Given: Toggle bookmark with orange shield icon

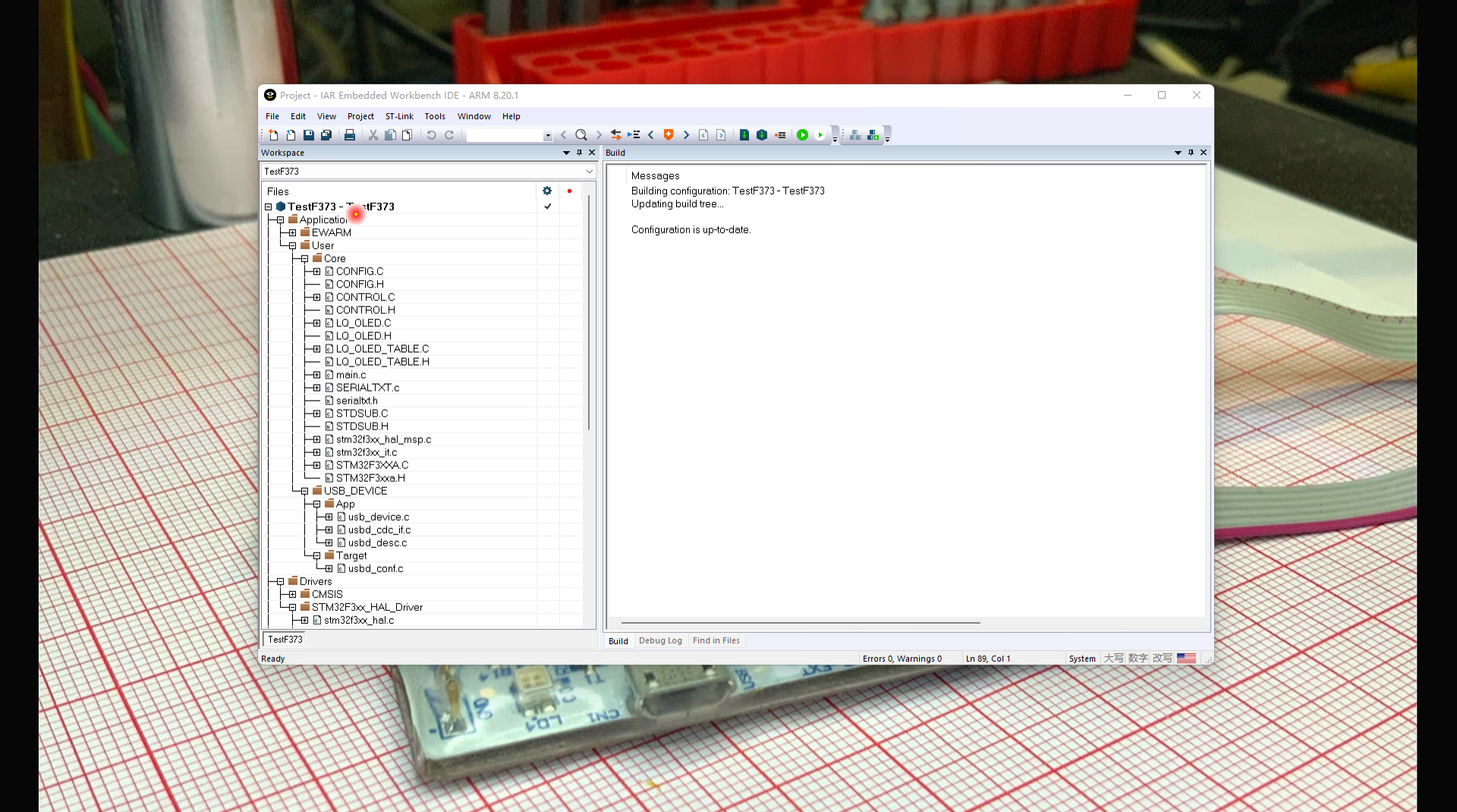Looking at the screenshot, I should coord(669,135).
